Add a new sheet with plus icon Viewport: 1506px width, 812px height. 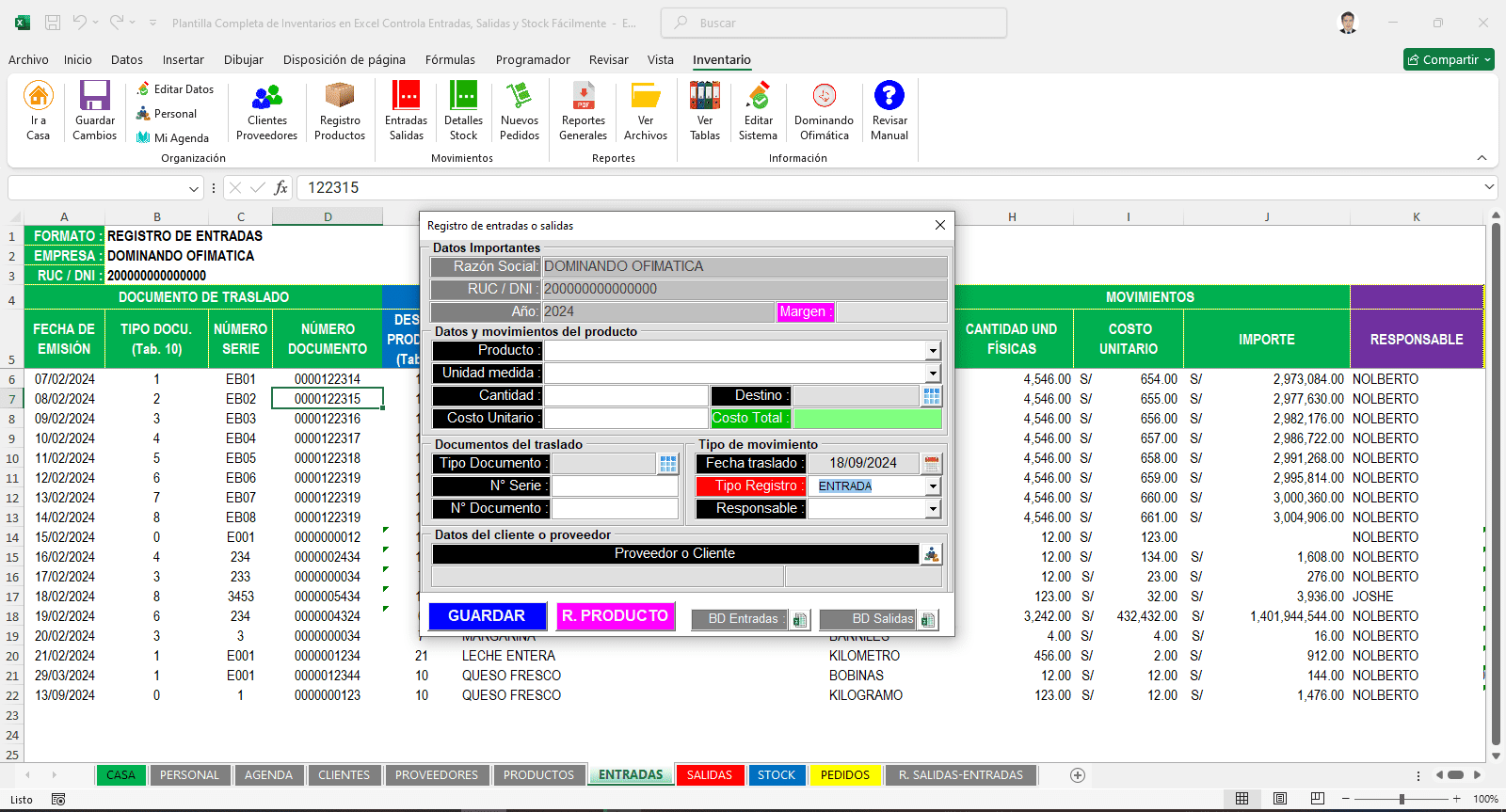point(1078,775)
